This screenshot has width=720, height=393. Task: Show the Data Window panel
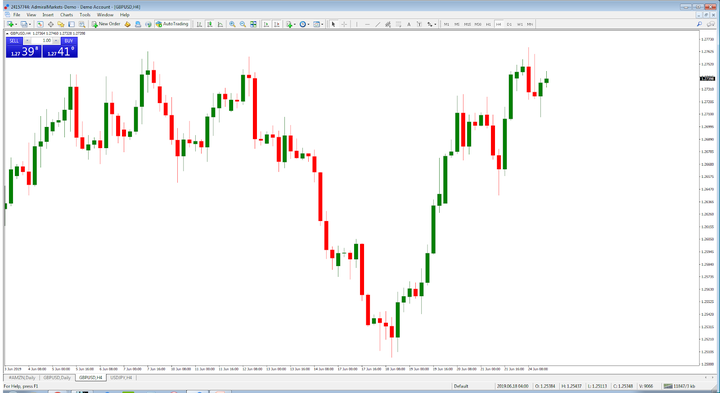[51, 24]
